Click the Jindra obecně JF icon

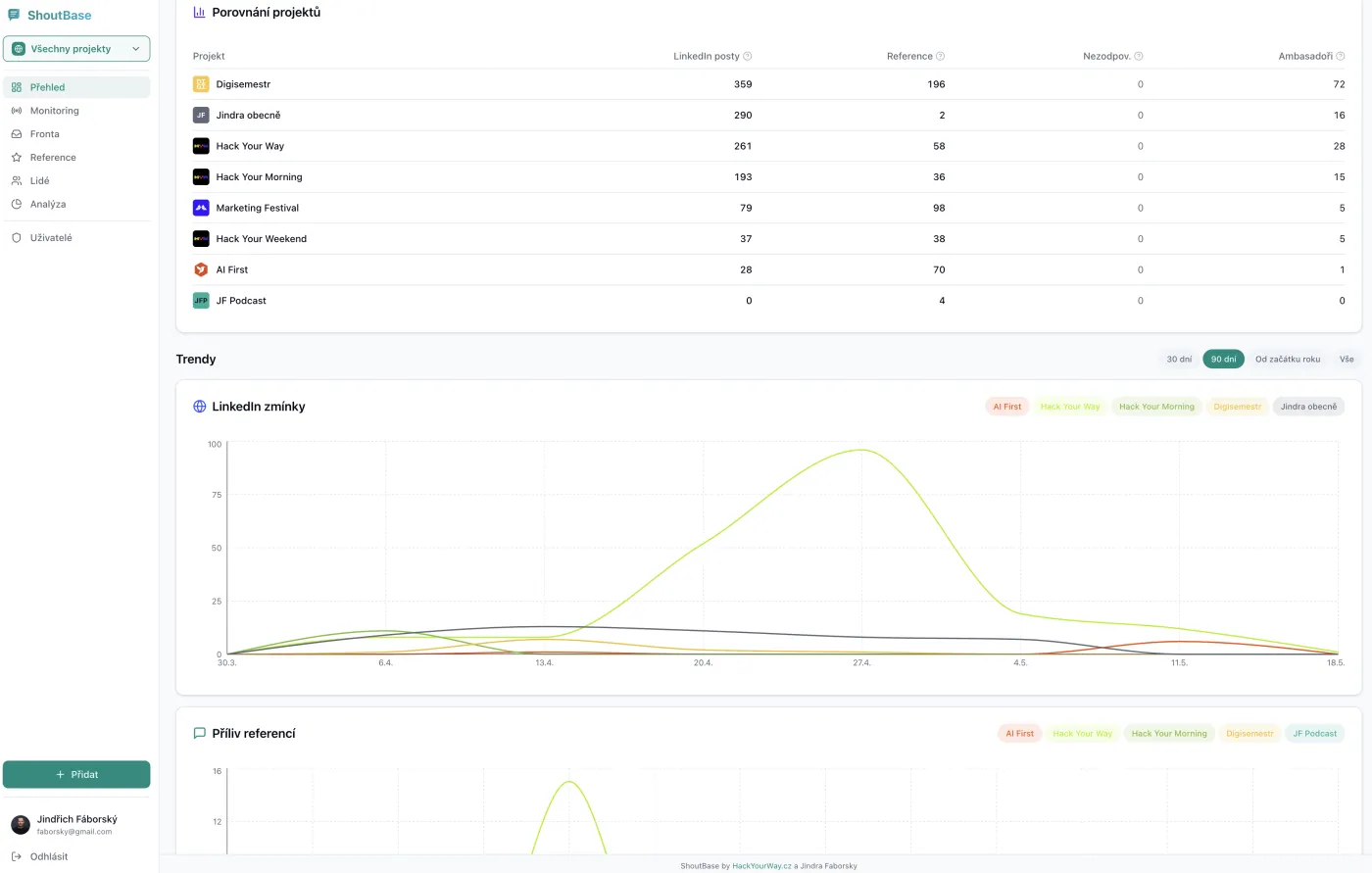pyautogui.click(x=201, y=116)
